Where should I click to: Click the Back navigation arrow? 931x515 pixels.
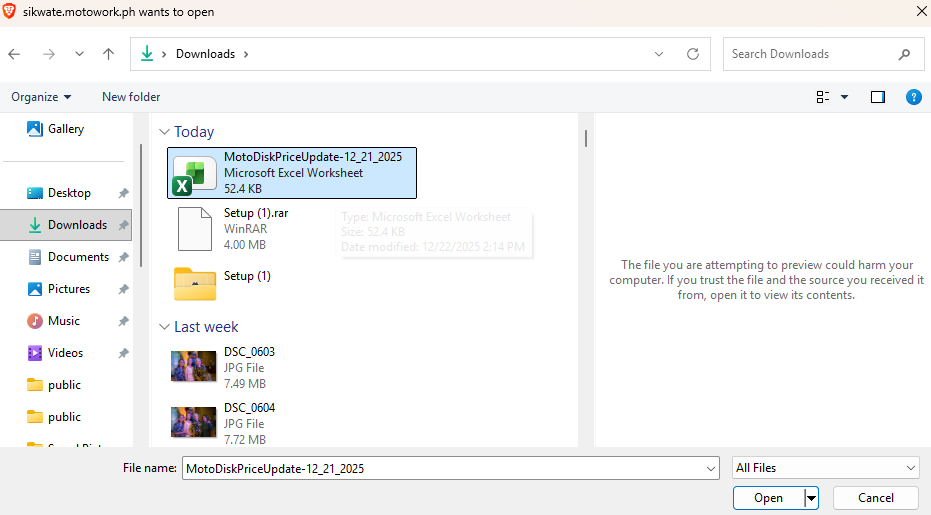pos(15,54)
